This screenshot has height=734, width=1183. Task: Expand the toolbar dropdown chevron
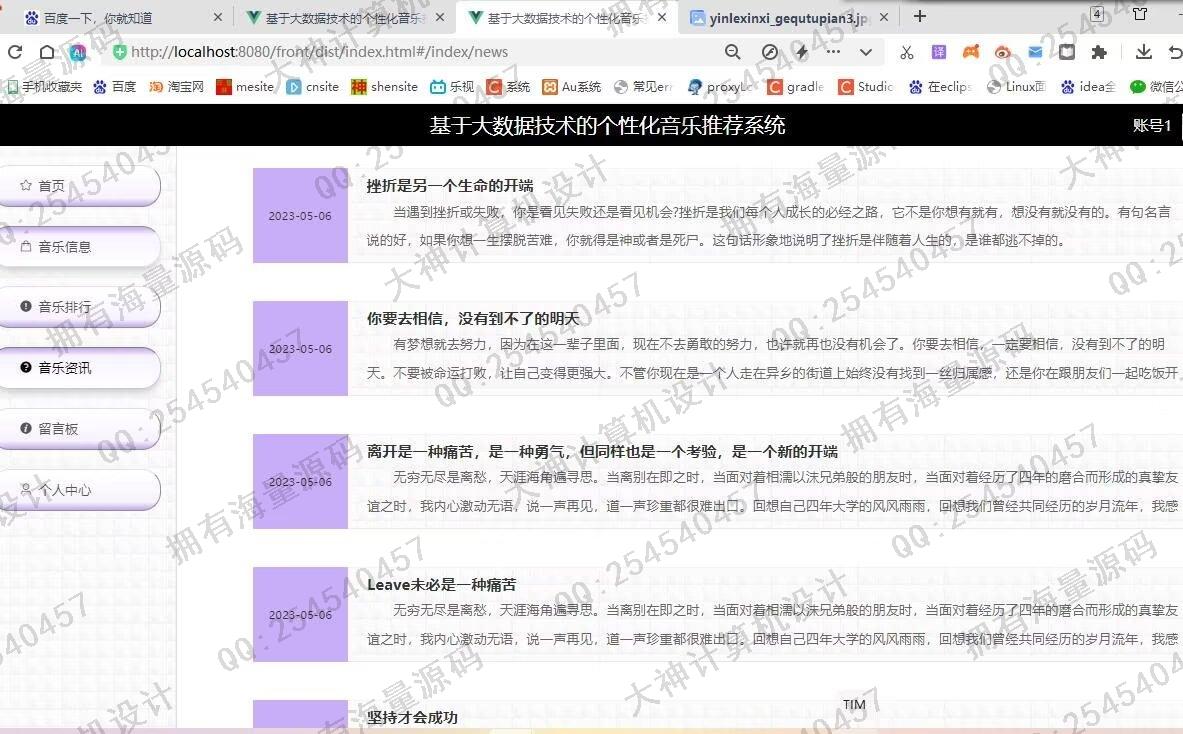(x=865, y=52)
